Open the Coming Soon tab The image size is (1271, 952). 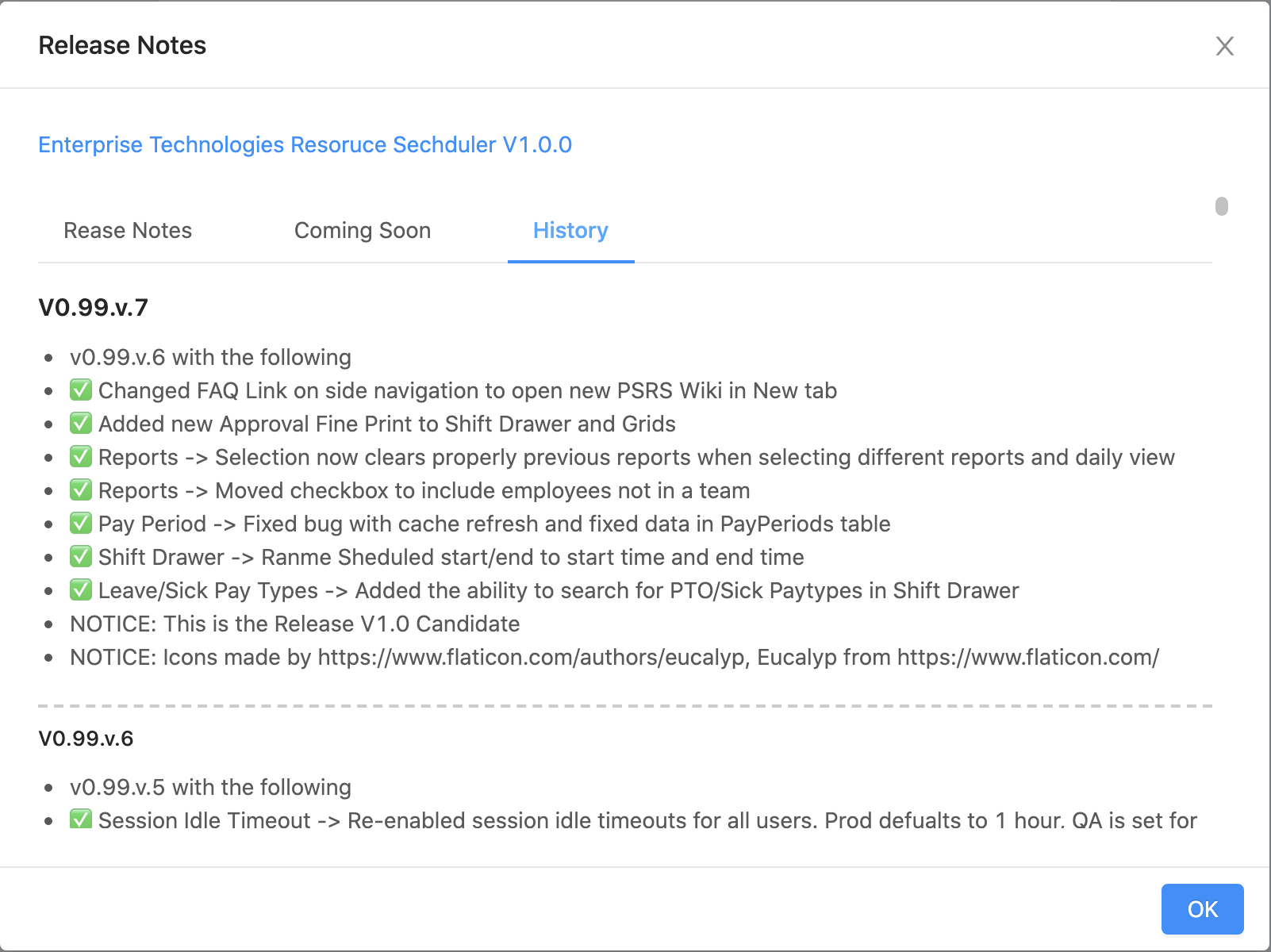click(x=363, y=231)
